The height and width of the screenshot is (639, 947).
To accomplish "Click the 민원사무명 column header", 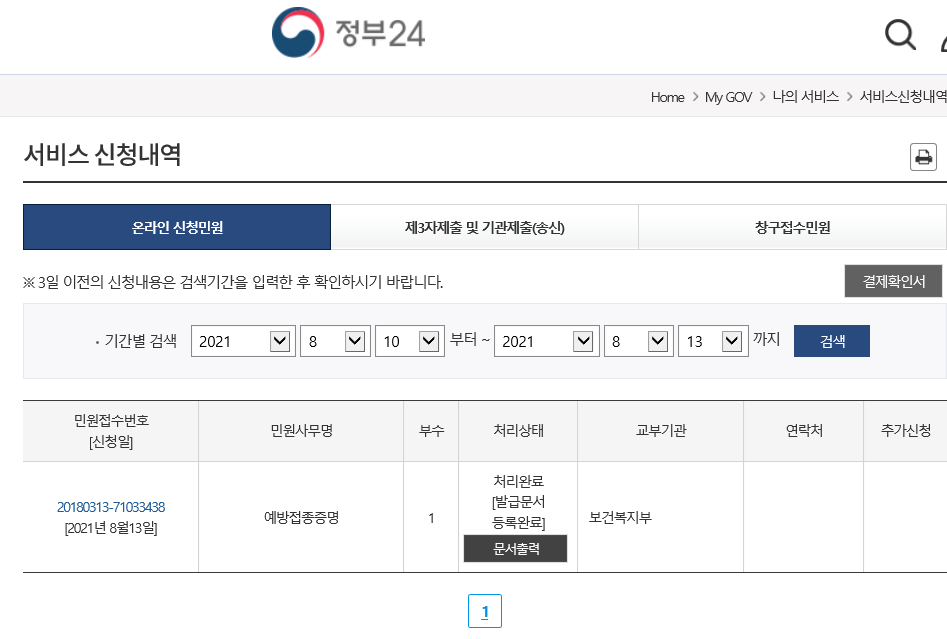I will coord(301,431).
